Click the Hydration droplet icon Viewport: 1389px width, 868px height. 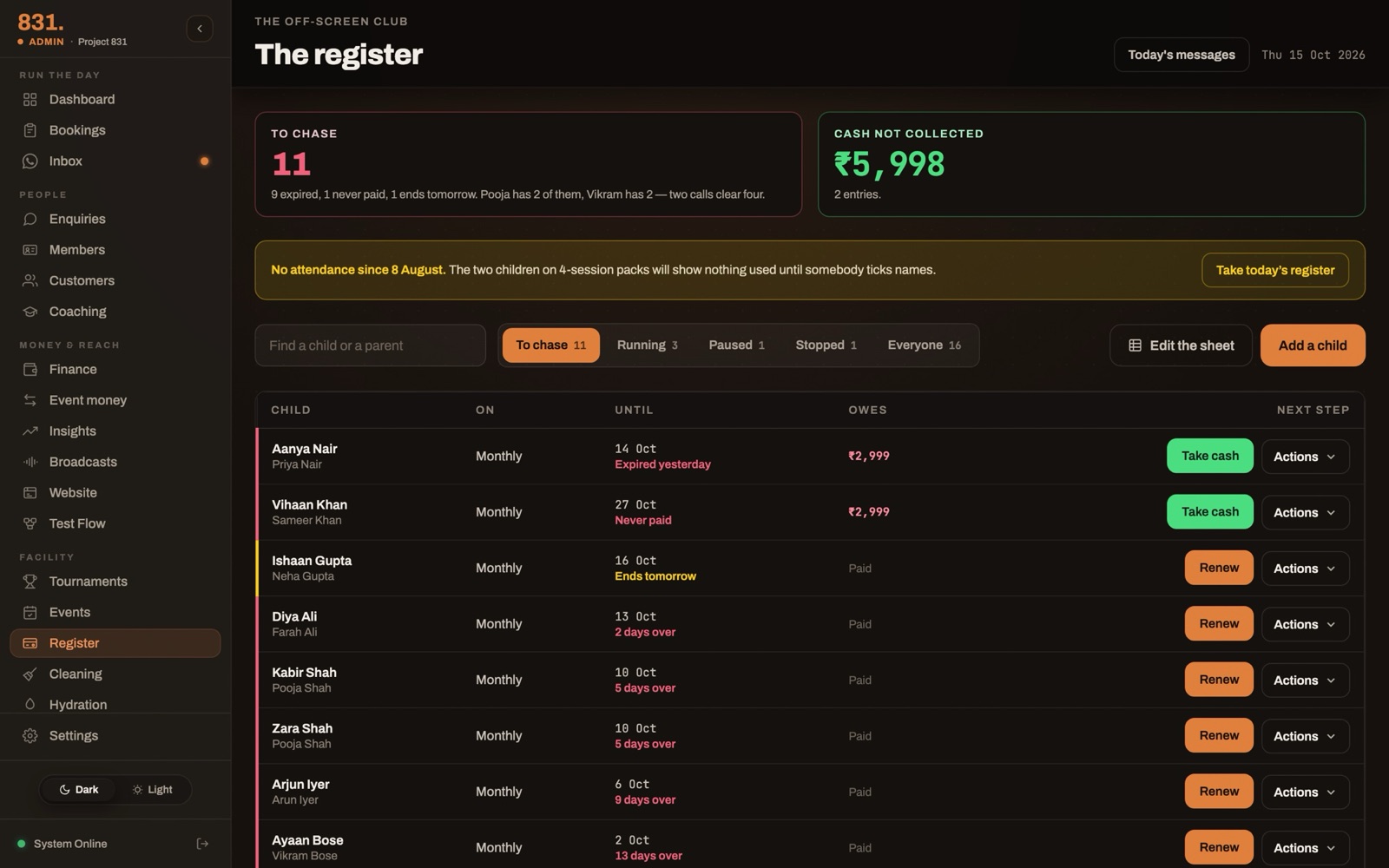pos(30,705)
